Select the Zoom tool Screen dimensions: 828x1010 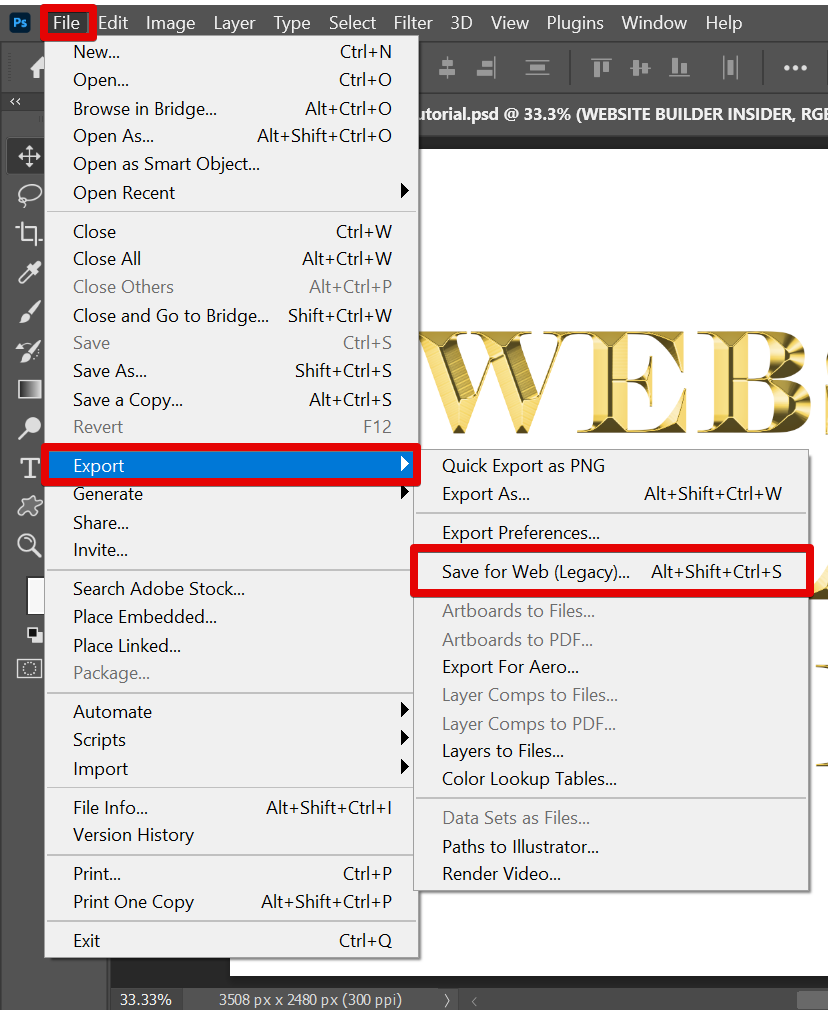coord(29,546)
